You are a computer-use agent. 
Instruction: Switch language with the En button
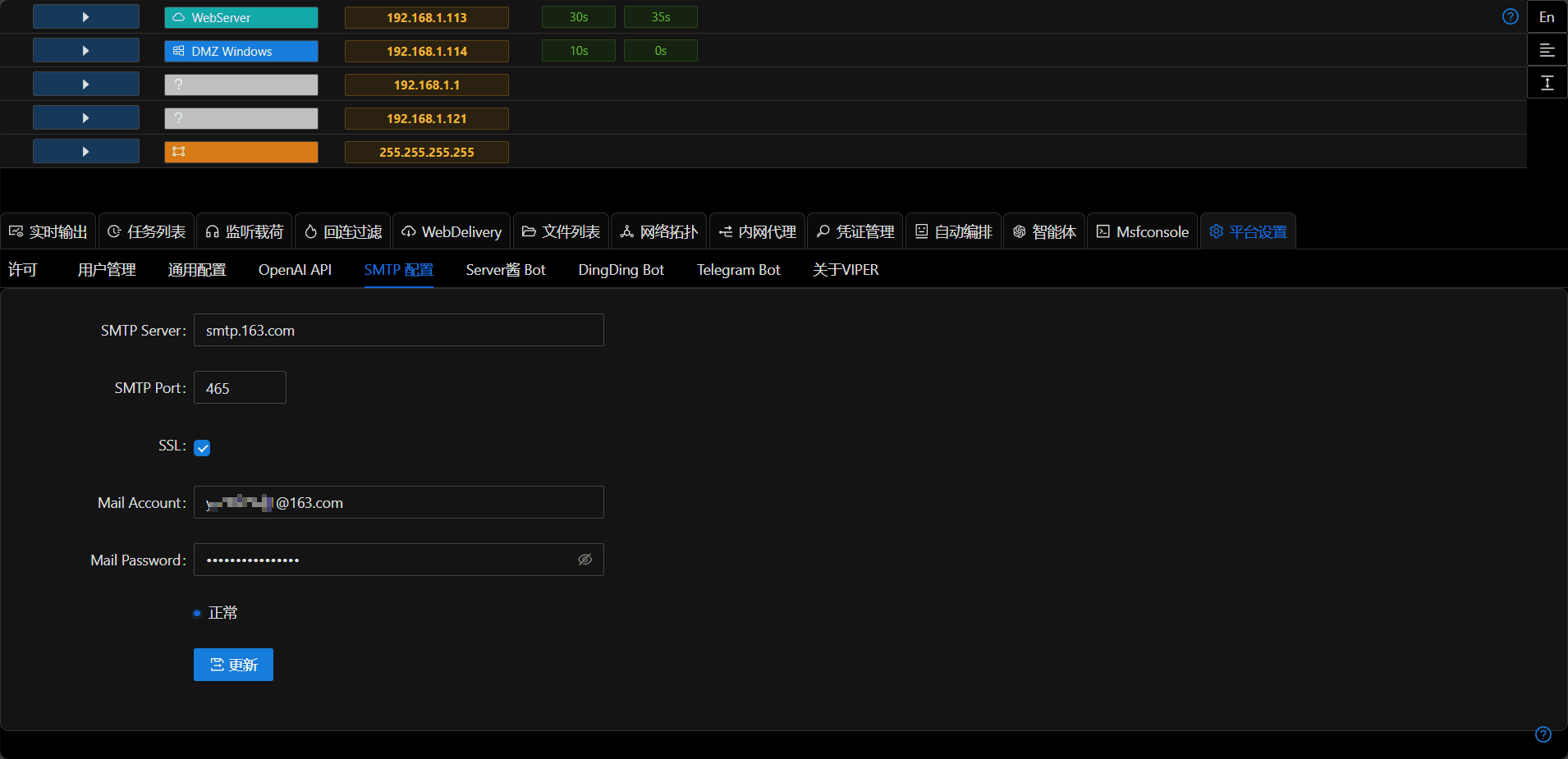(1547, 16)
